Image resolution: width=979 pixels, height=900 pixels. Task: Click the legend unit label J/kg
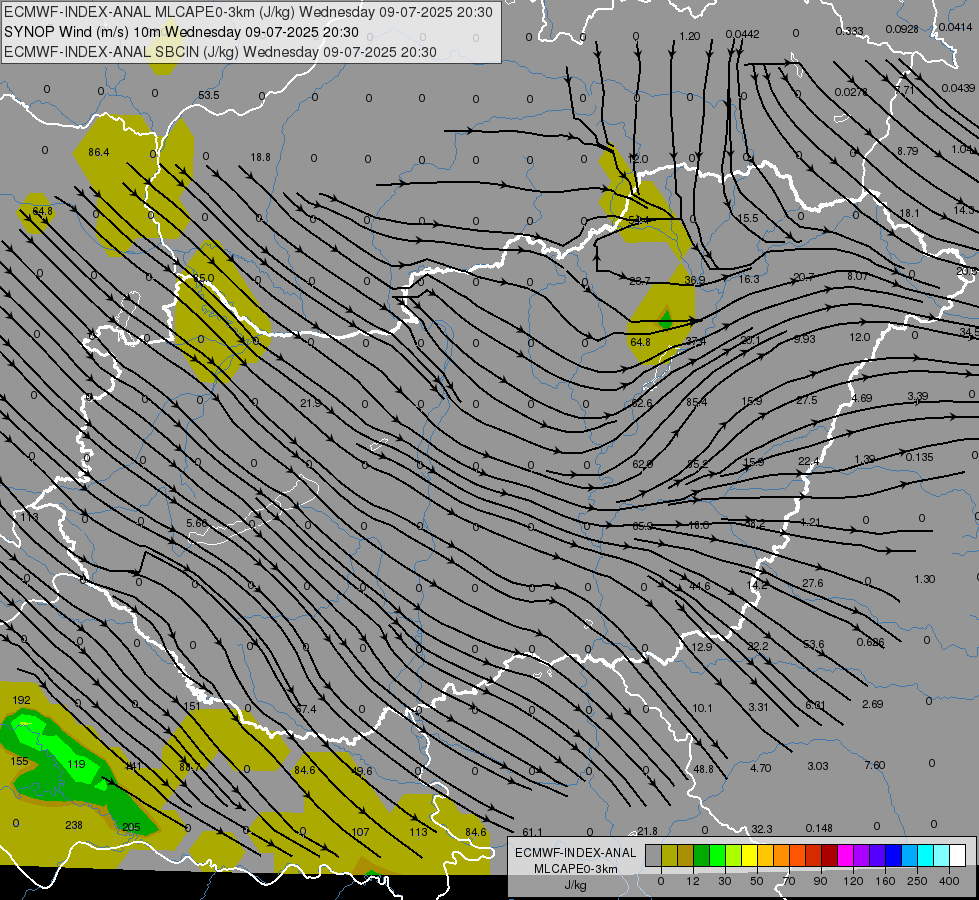(575, 885)
